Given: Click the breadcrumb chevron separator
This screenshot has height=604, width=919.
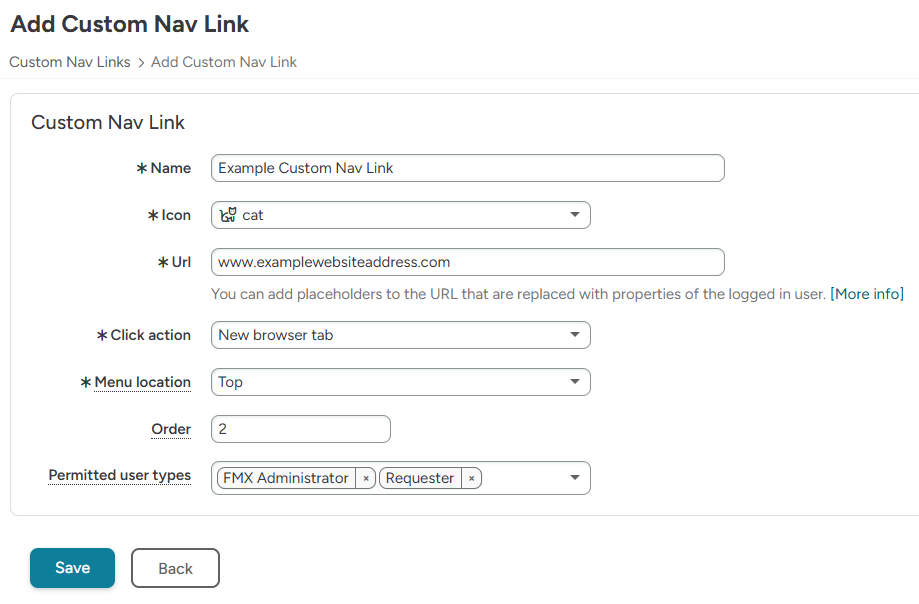Looking at the screenshot, I should (141, 63).
